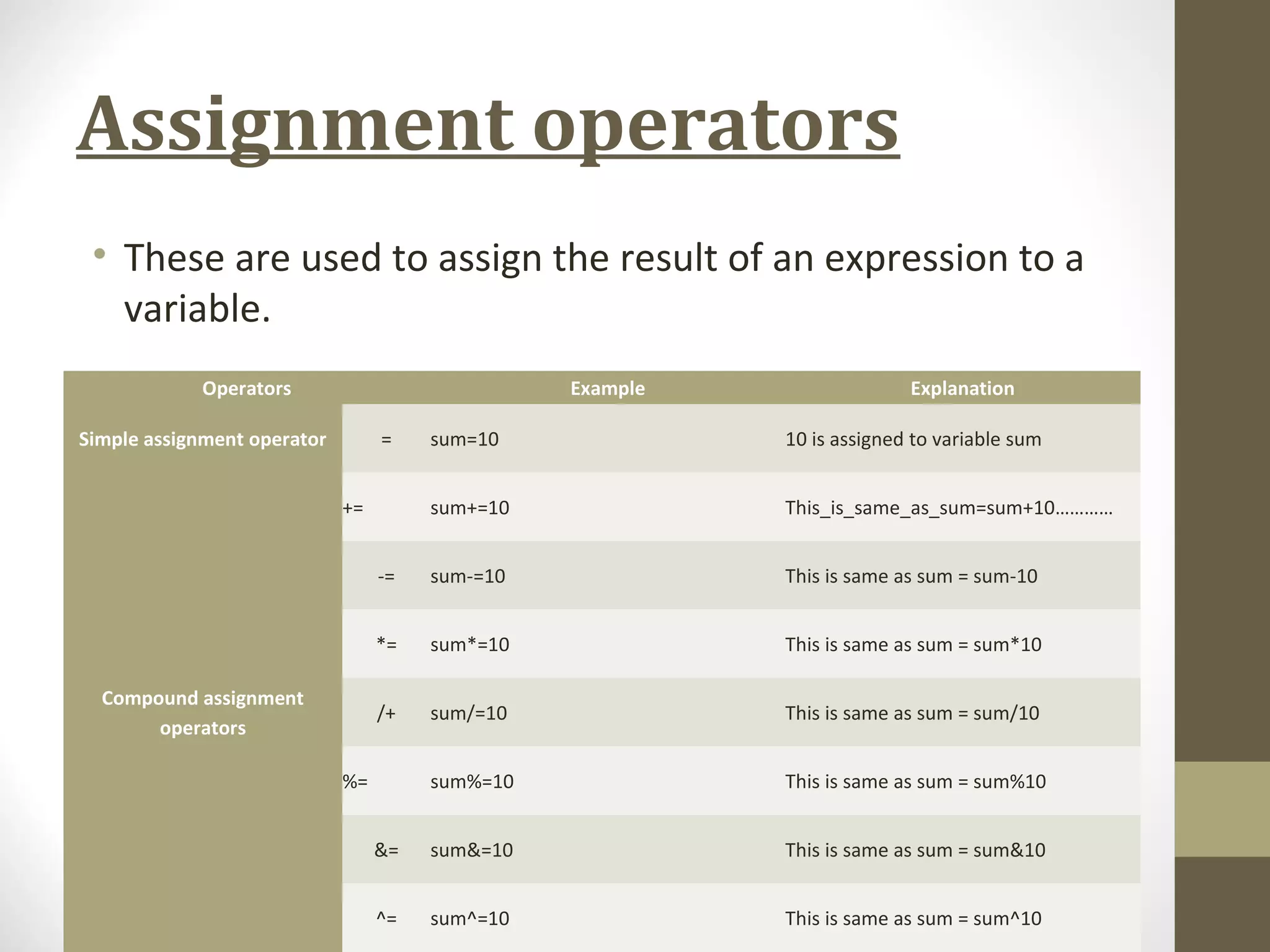Click the '-=' operator cell

[x=386, y=576]
